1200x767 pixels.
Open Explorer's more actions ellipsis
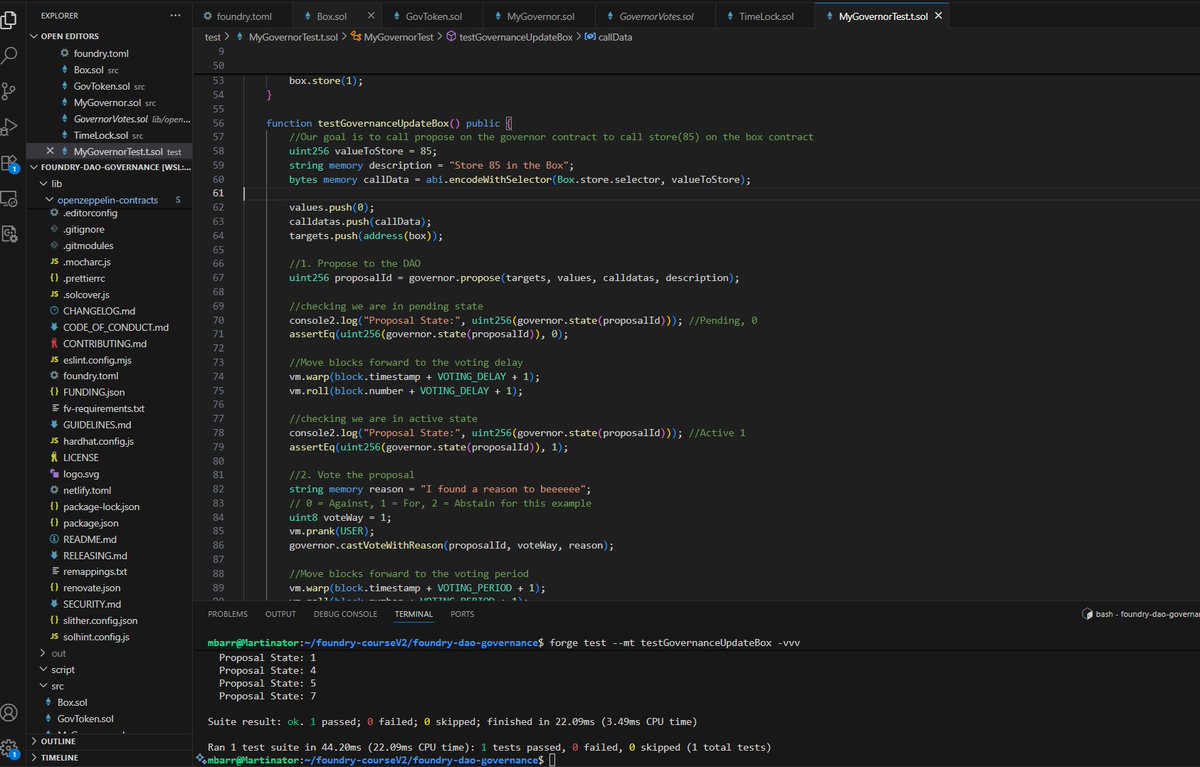[176, 16]
